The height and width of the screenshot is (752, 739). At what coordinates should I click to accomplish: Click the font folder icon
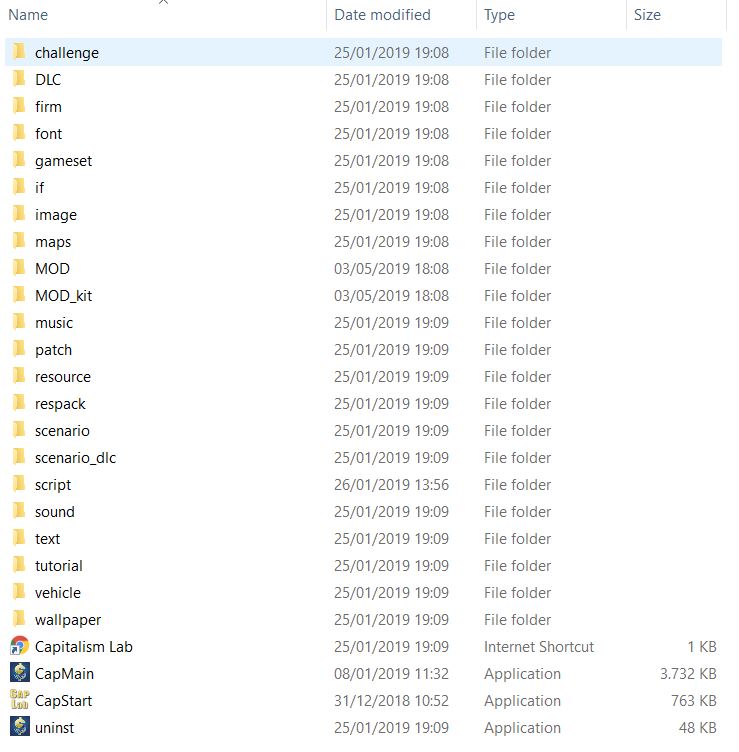pyautogui.click(x=19, y=132)
